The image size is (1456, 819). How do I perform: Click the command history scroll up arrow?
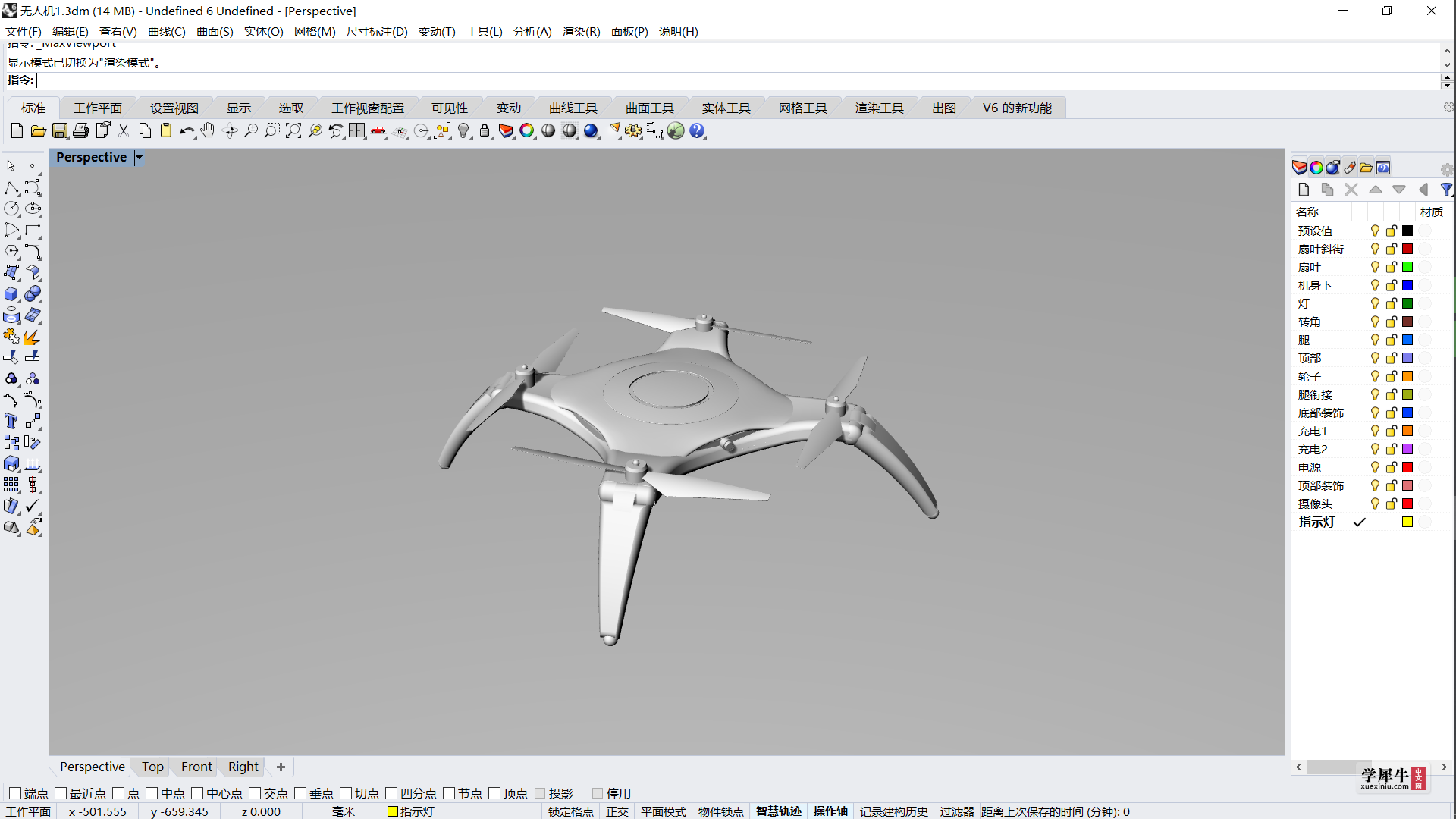pyautogui.click(x=1447, y=49)
